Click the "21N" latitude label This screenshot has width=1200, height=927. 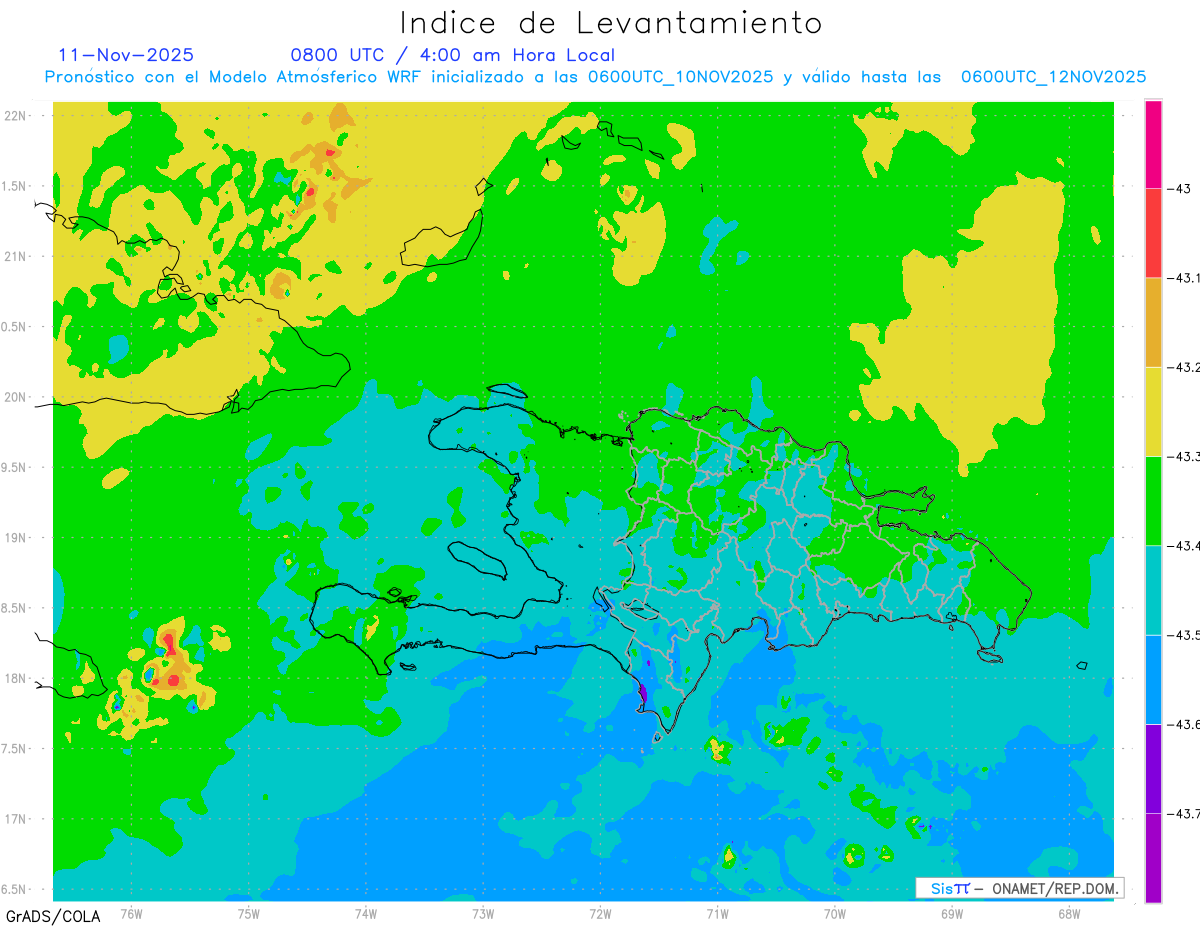[x=16, y=256]
